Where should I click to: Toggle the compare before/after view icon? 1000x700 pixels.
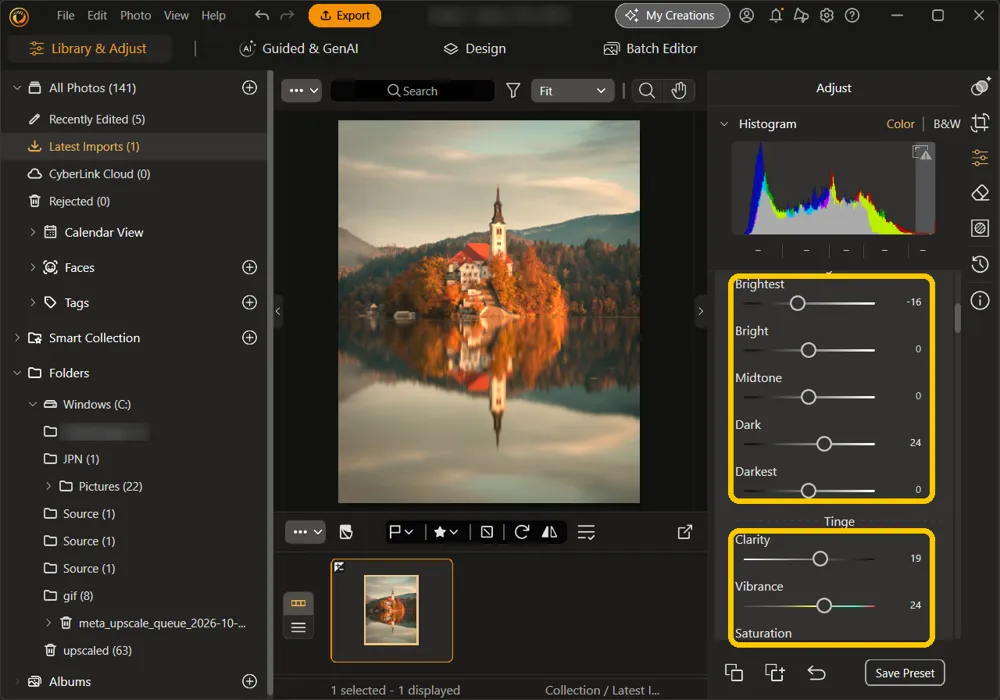pyautogui.click(x=346, y=532)
